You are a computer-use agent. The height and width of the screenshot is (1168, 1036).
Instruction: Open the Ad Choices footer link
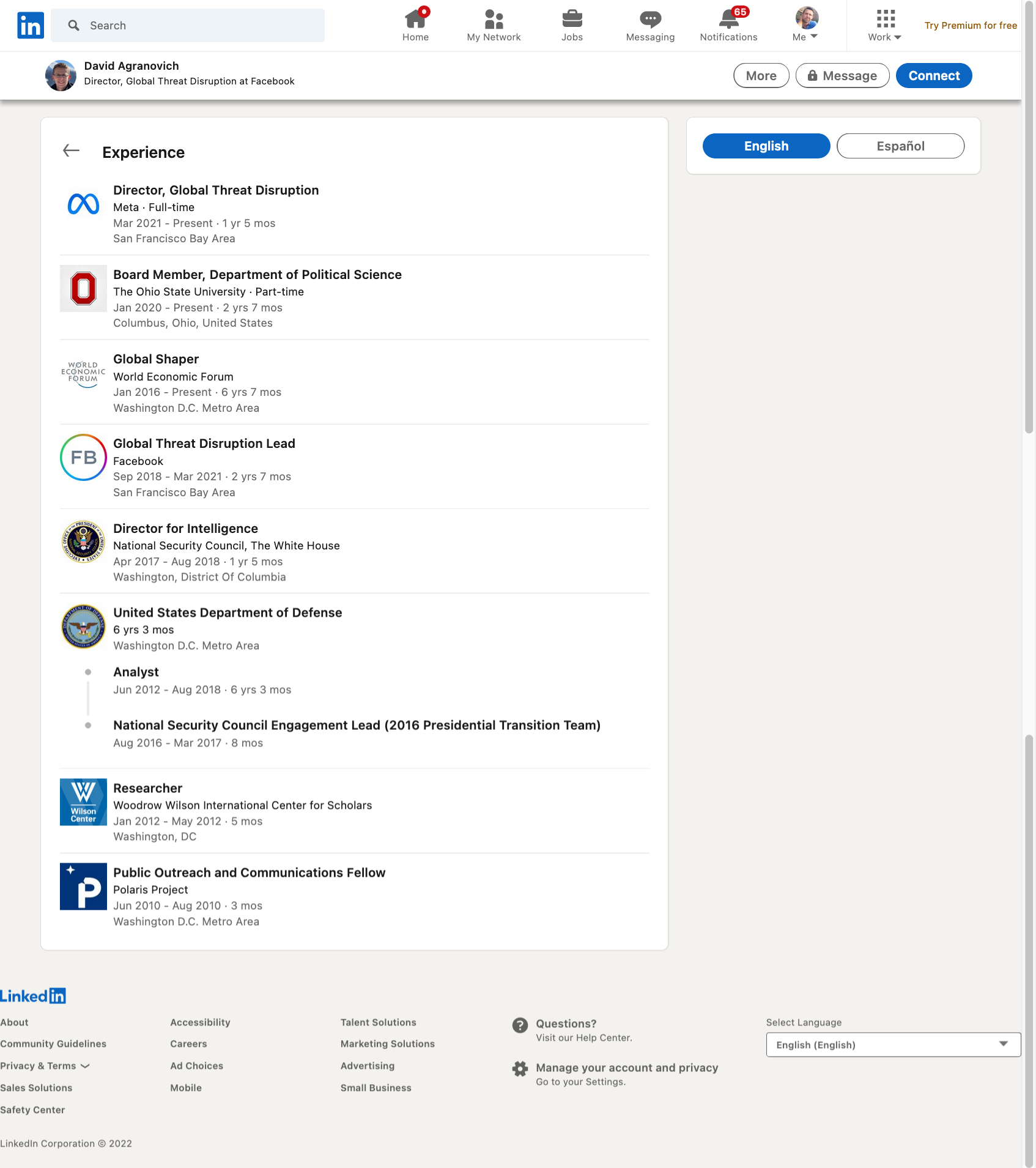(x=196, y=1066)
